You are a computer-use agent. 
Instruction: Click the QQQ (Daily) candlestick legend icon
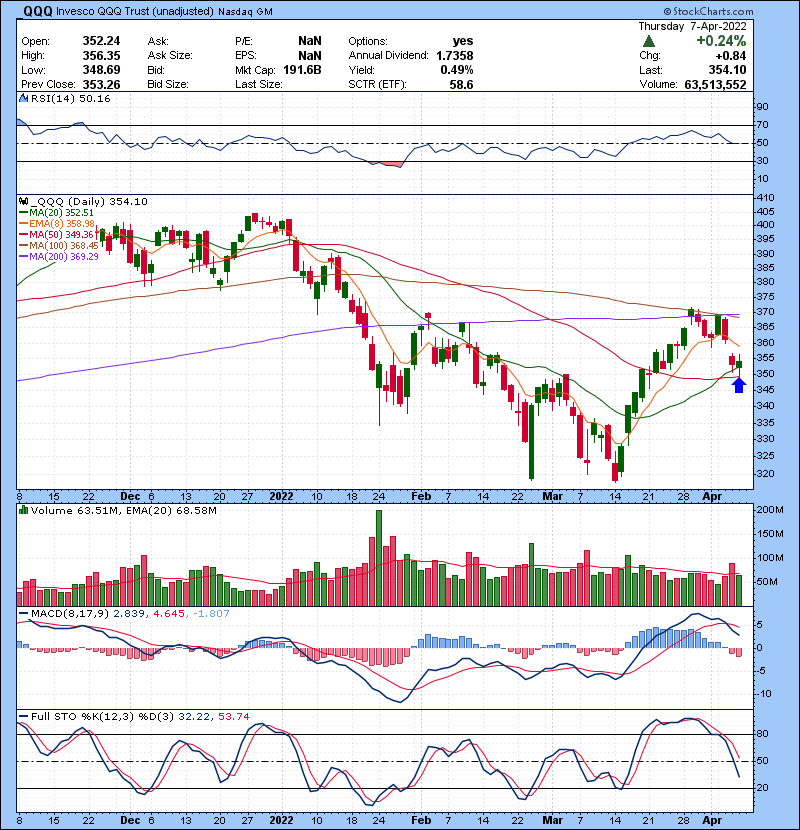pyautogui.click(x=23, y=201)
